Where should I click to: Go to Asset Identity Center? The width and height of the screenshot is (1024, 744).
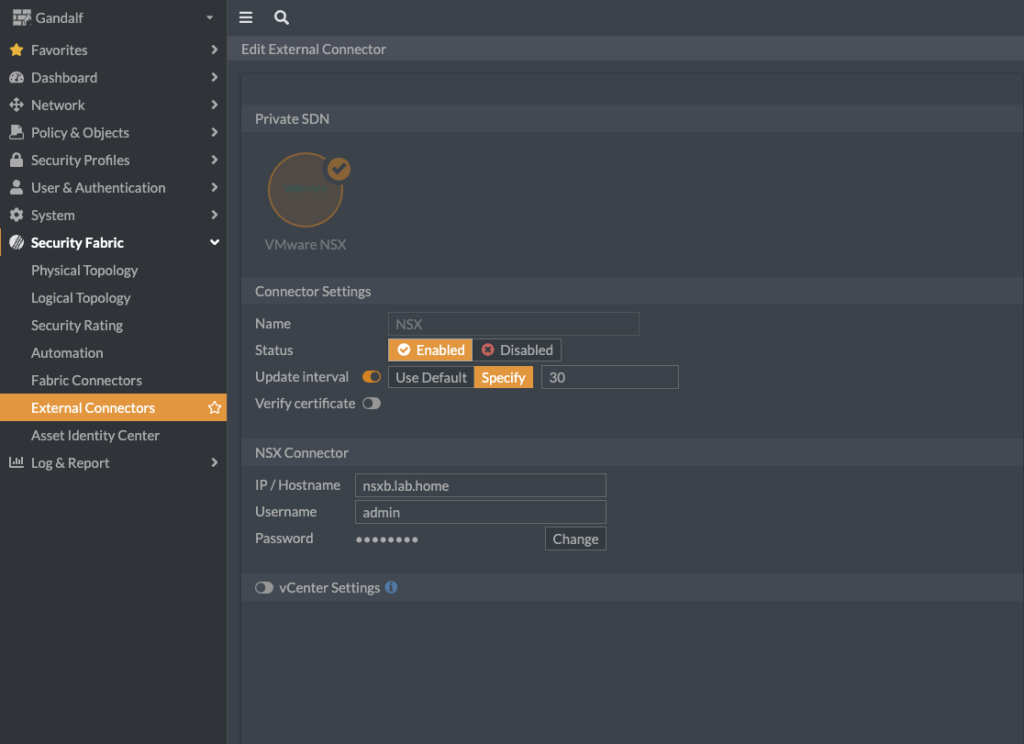tap(95, 435)
